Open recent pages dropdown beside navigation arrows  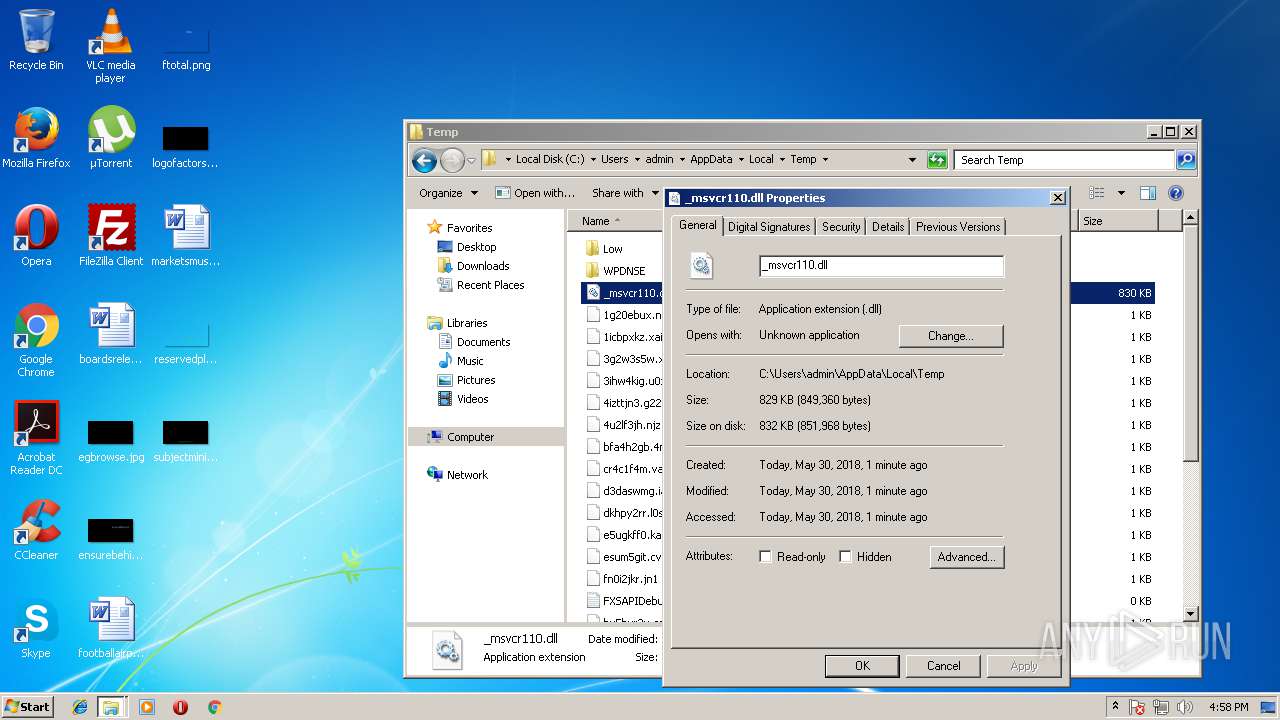(x=470, y=160)
